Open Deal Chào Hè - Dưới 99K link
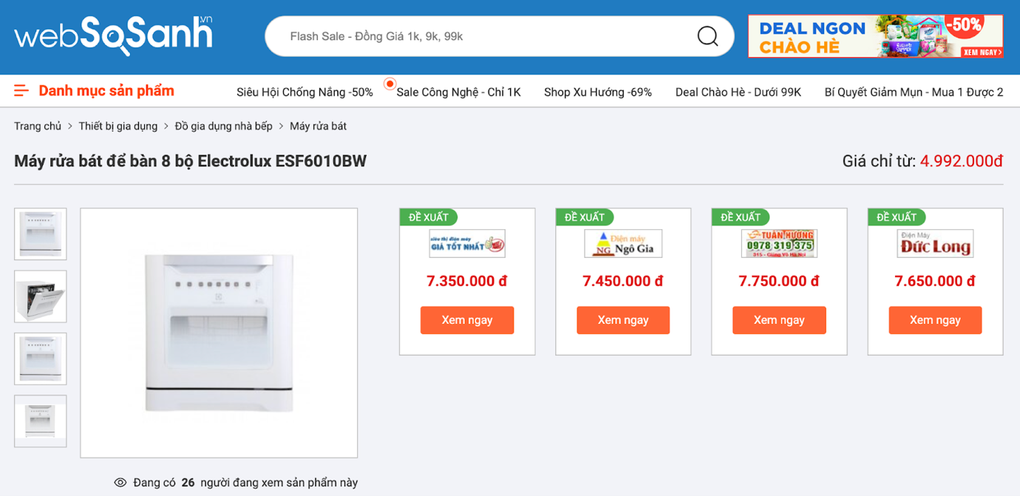The image size is (1020, 496). pos(738,92)
